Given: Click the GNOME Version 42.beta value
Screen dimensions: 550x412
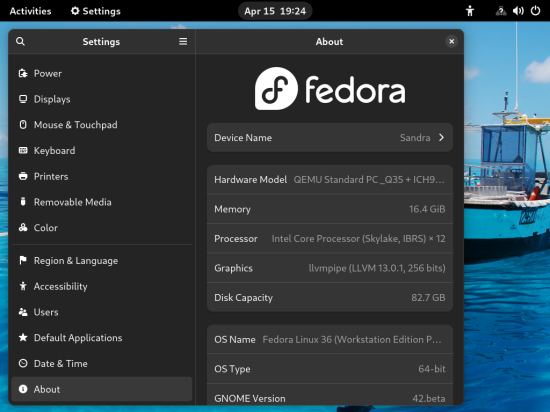Looking at the screenshot, I should [429, 398].
